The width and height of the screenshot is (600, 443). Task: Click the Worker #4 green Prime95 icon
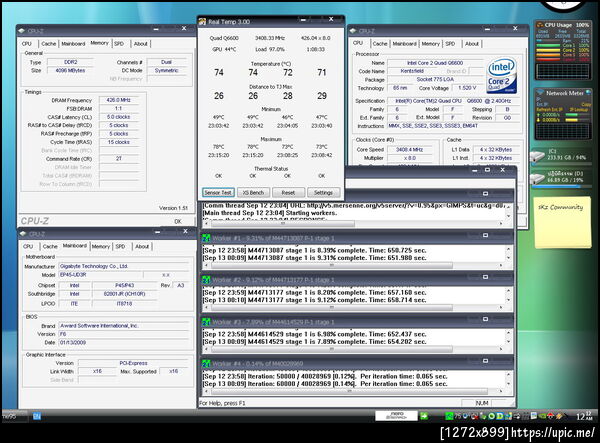pyautogui.click(x=206, y=363)
